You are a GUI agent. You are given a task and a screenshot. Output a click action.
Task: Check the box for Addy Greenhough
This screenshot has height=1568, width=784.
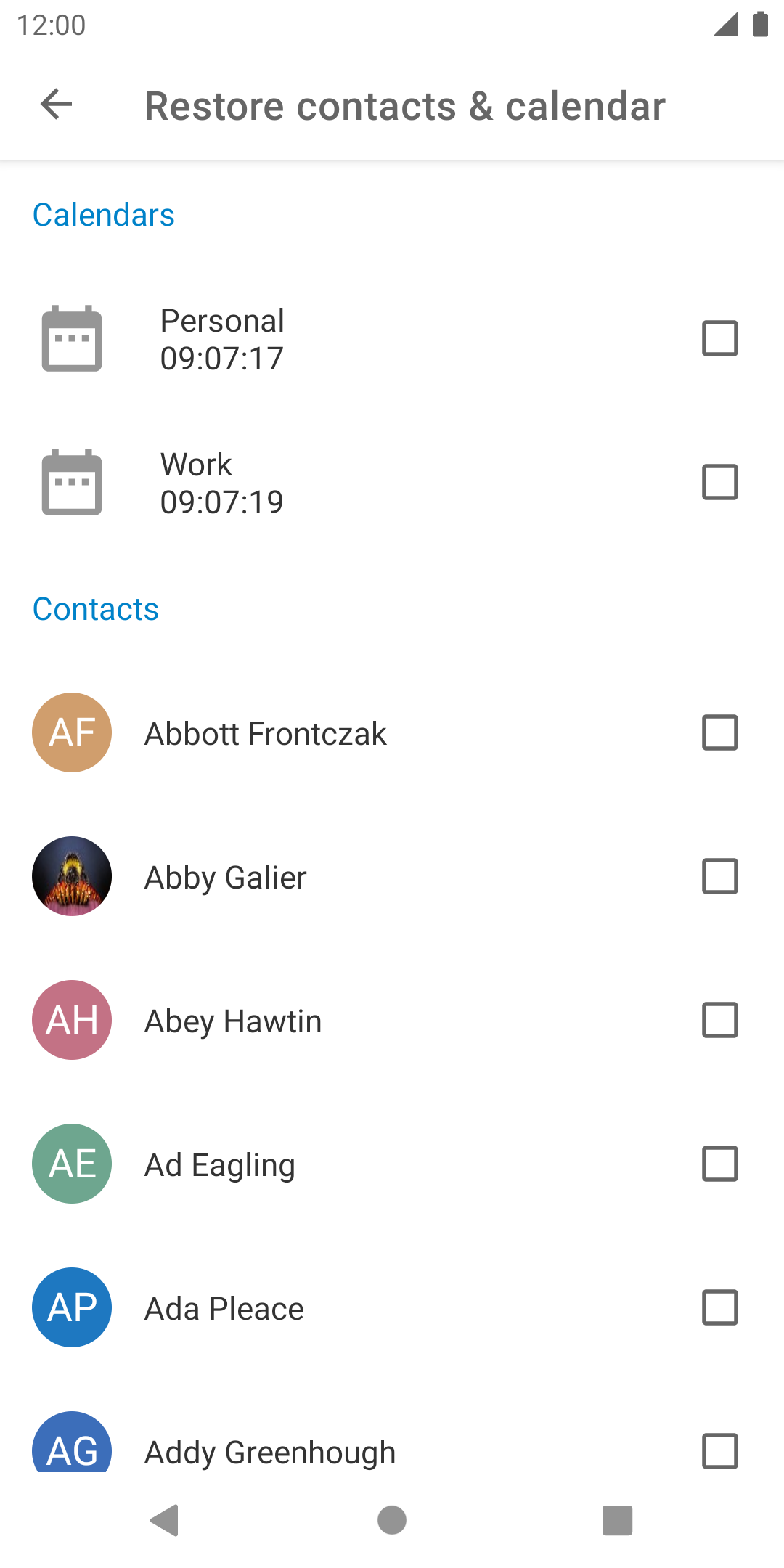720,1451
